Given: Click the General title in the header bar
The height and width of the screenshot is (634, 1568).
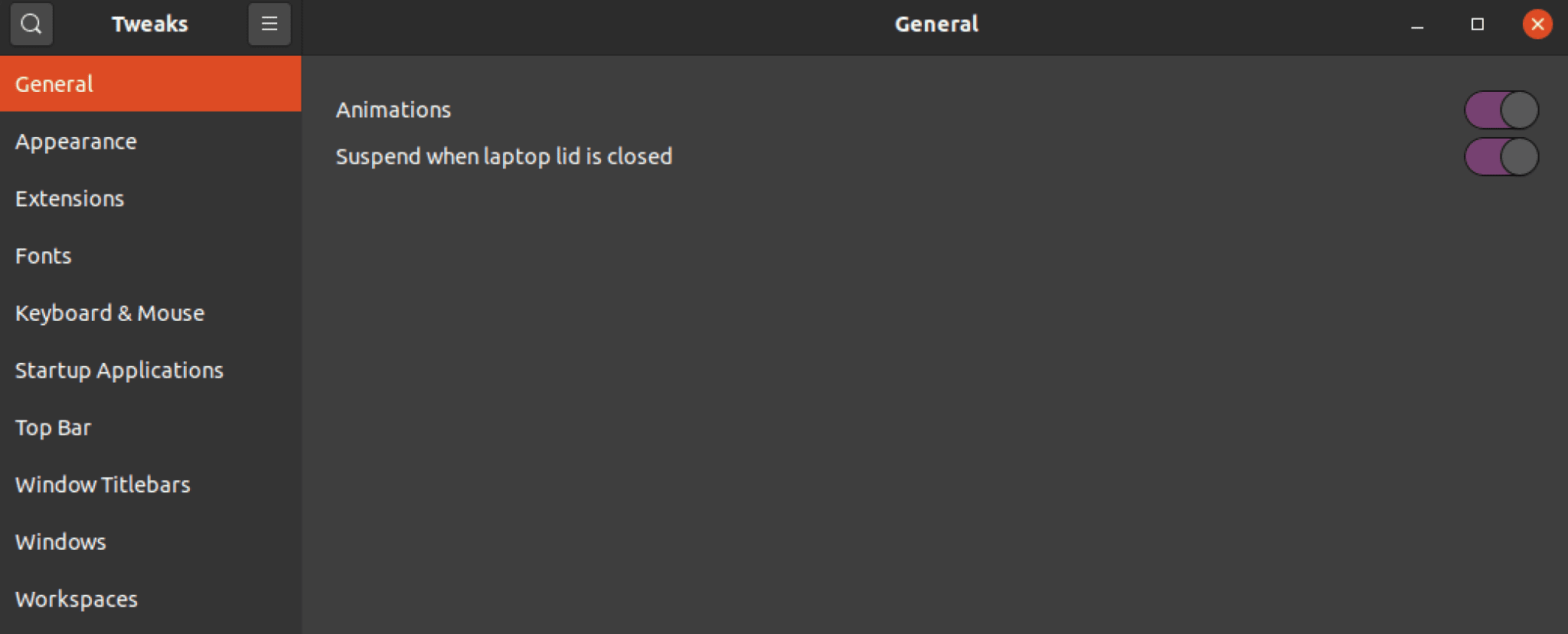Looking at the screenshot, I should pos(936,24).
